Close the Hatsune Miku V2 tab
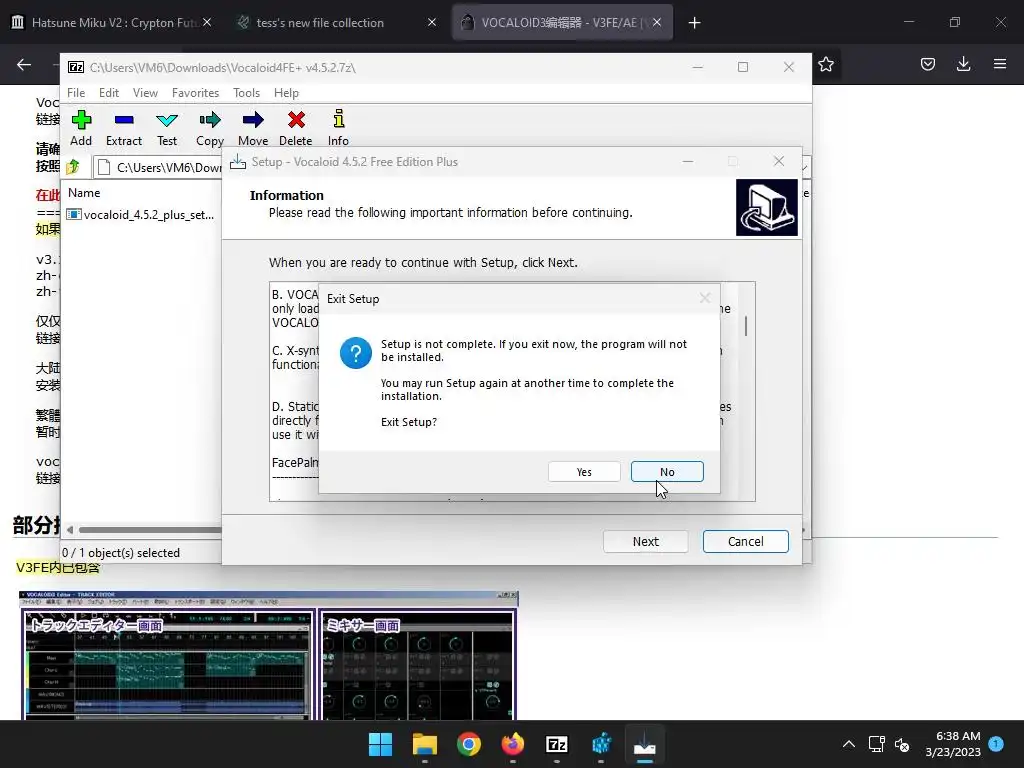This screenshot has height=768, width=1024. pyautogui.click(x=207, y=22)
